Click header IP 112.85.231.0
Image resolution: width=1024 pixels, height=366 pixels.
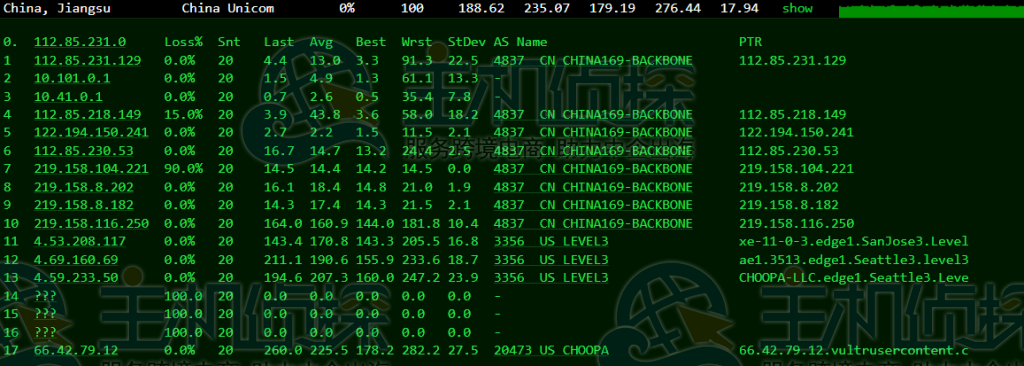tap(80, 42)
